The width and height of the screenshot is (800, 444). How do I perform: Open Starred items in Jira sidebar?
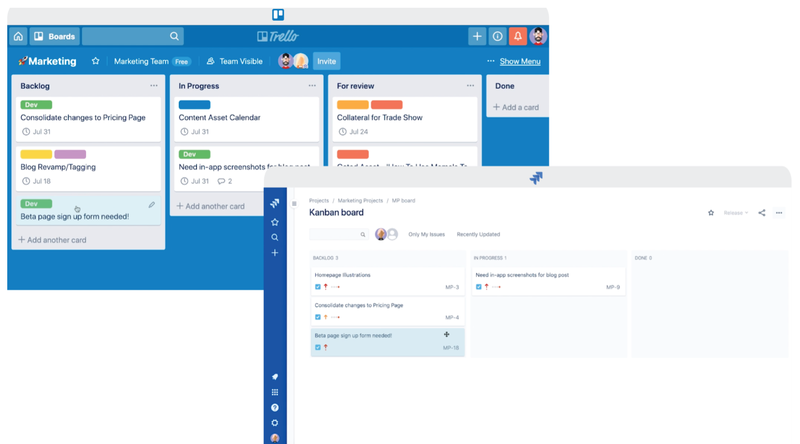coord(274,222)
